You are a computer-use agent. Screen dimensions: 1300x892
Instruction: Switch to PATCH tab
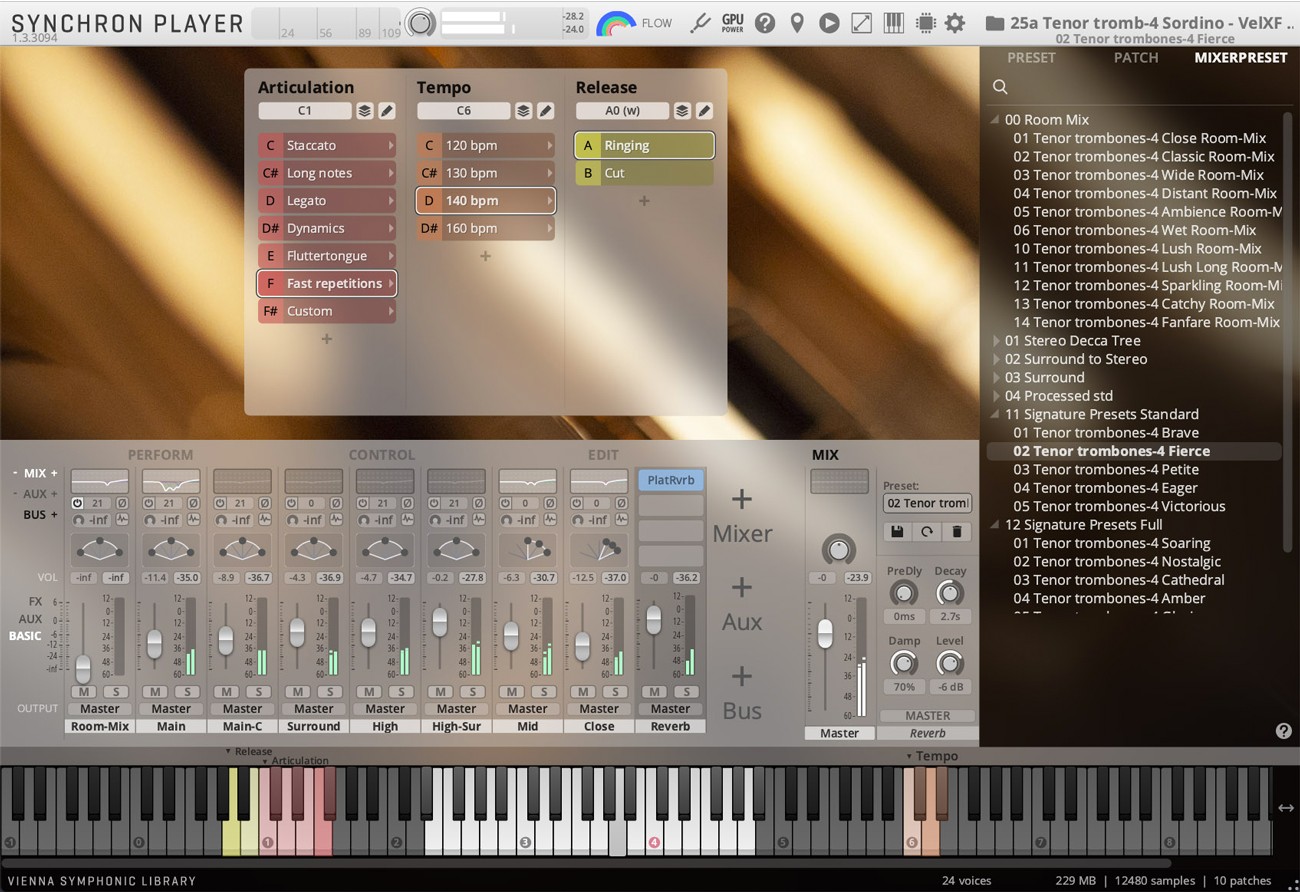point(1136,58)
